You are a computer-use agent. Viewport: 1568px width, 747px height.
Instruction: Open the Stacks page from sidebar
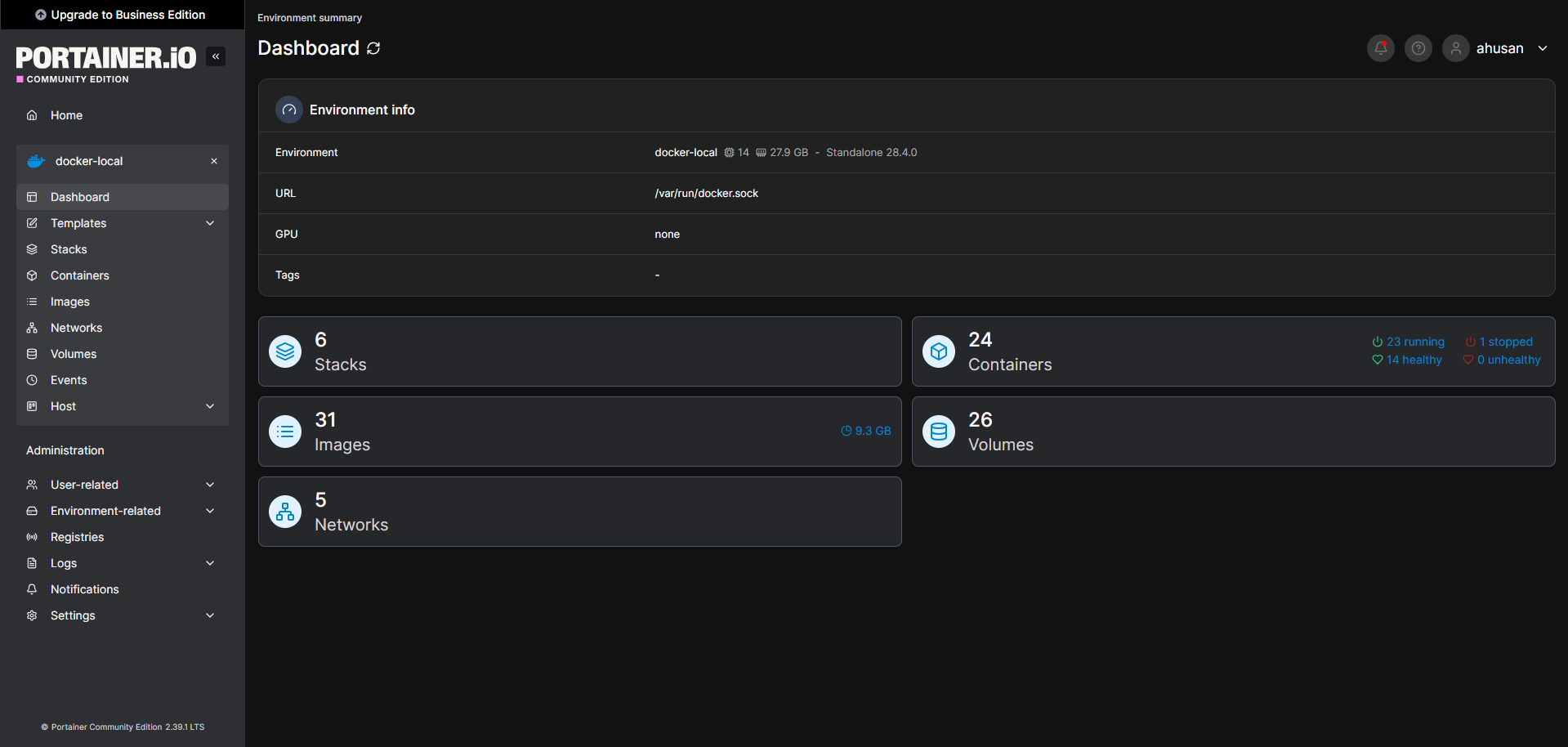68,249
